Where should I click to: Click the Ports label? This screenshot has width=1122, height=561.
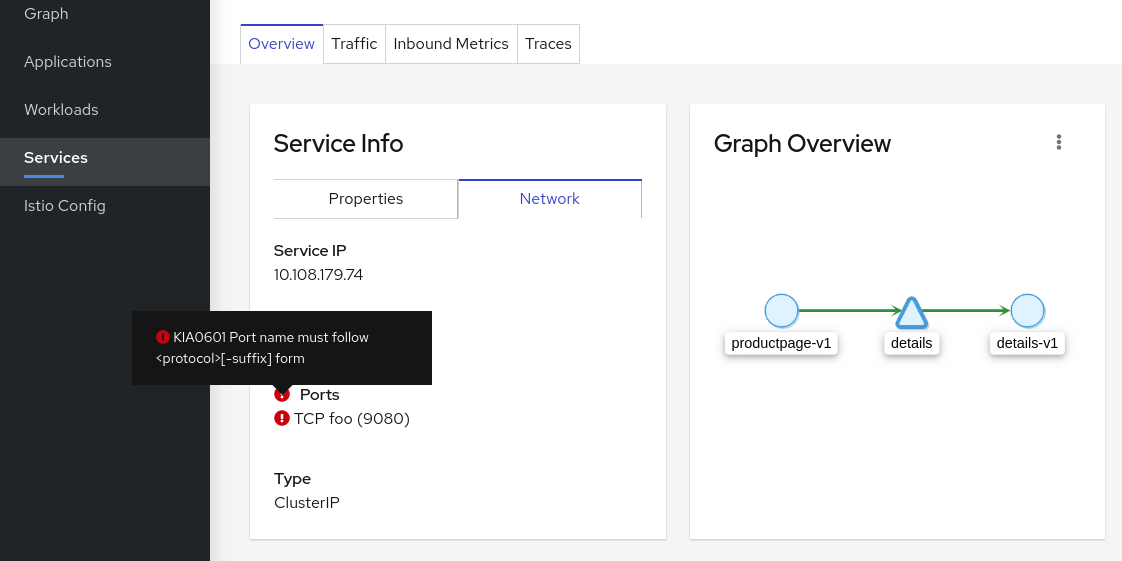click(320, 394)
